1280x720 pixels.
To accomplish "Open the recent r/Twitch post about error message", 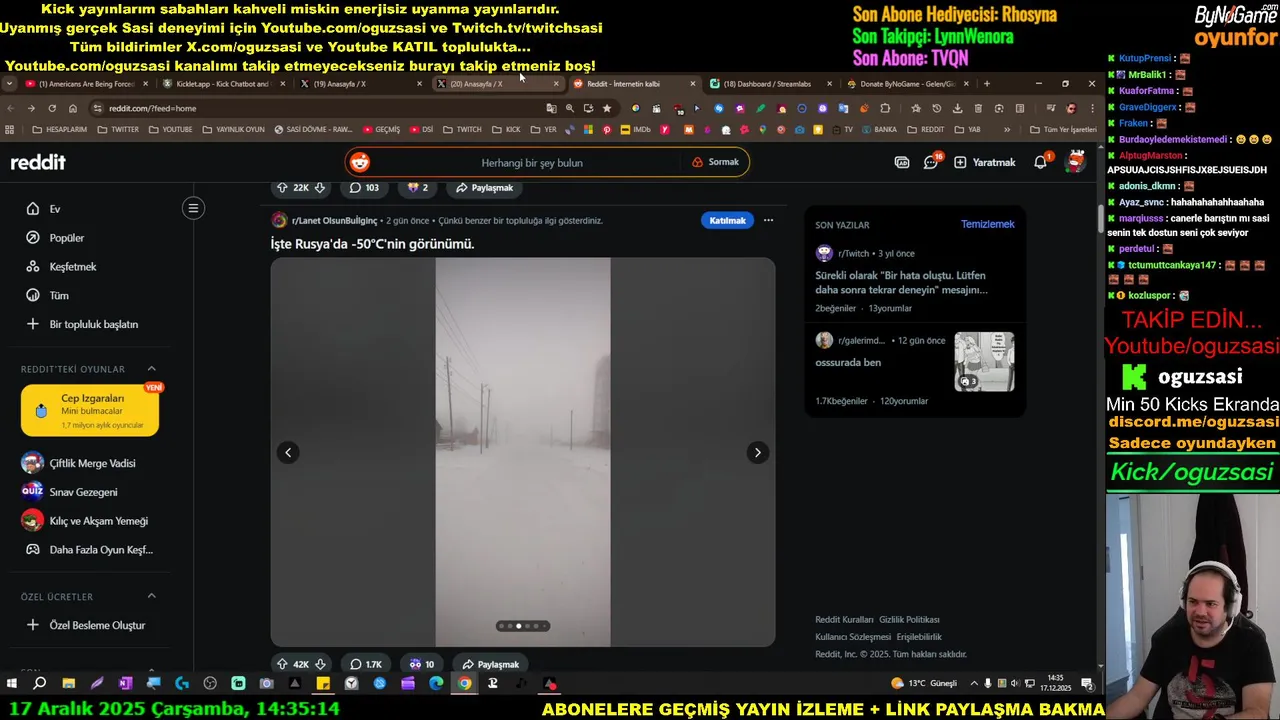I will tap(901, 283).
